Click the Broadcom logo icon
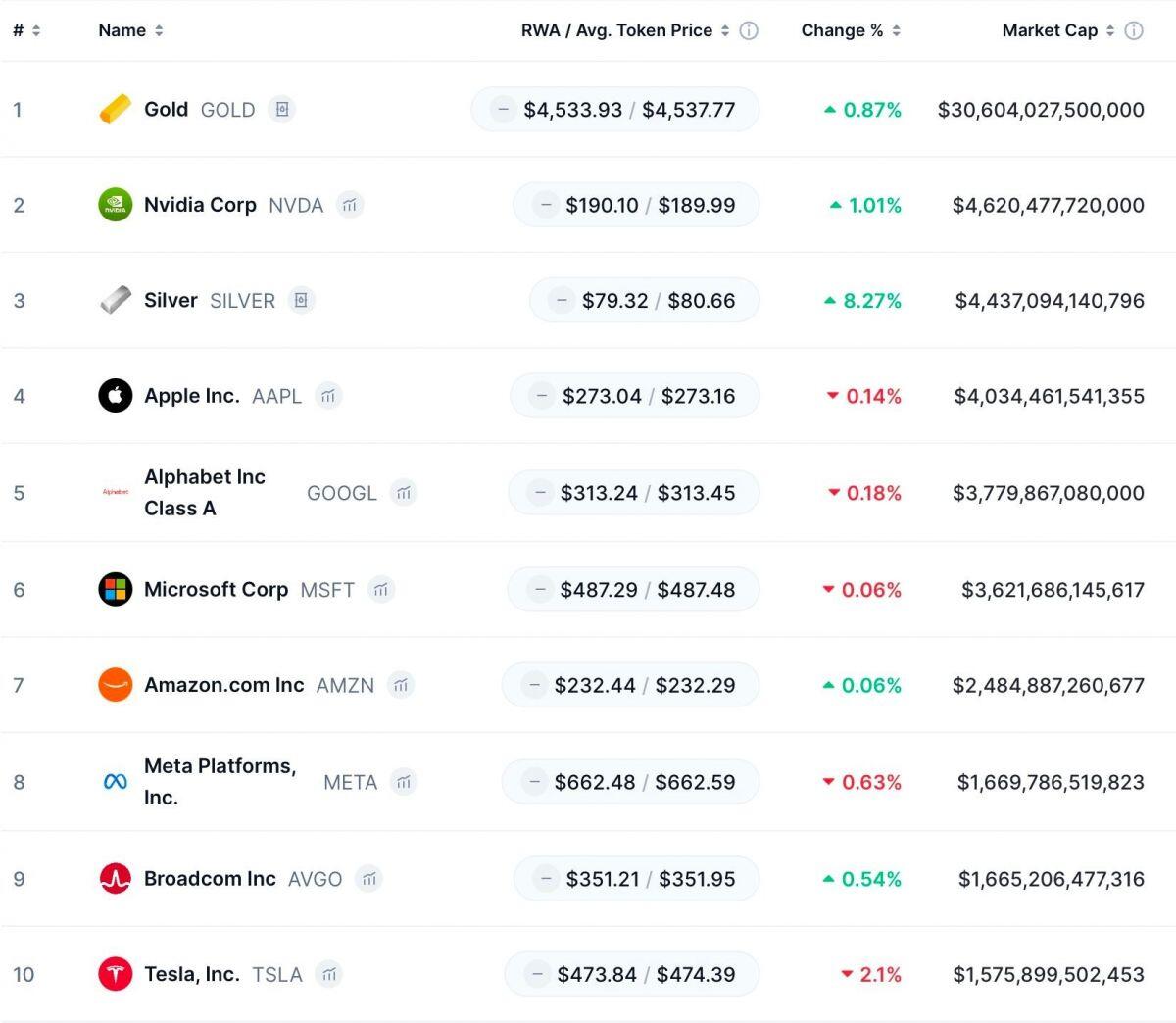Image resolution: width=1176 pixels, height=1023 pixels. pos(115,878)
